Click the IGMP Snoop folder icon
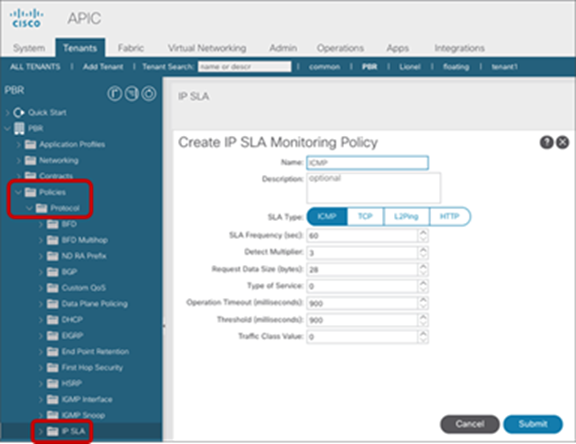 pos(53,415)
